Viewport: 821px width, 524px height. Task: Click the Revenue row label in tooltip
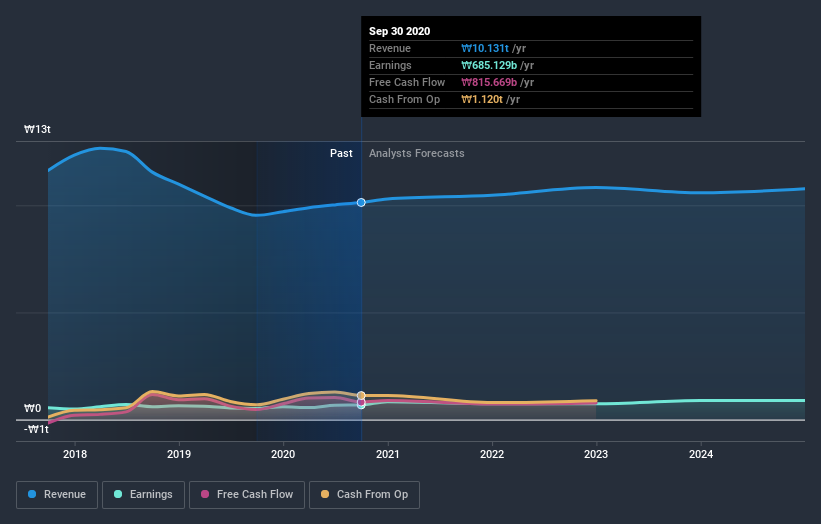point(390,48)
